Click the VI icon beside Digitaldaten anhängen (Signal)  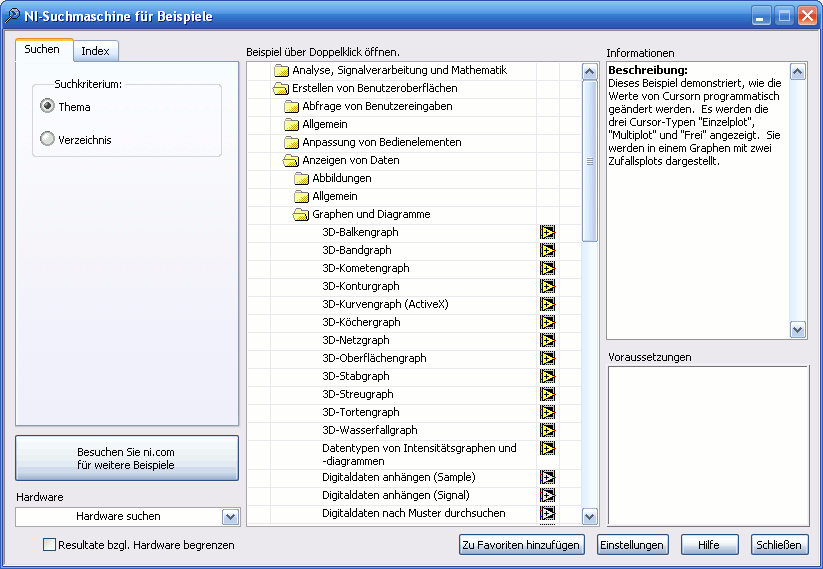547,495
